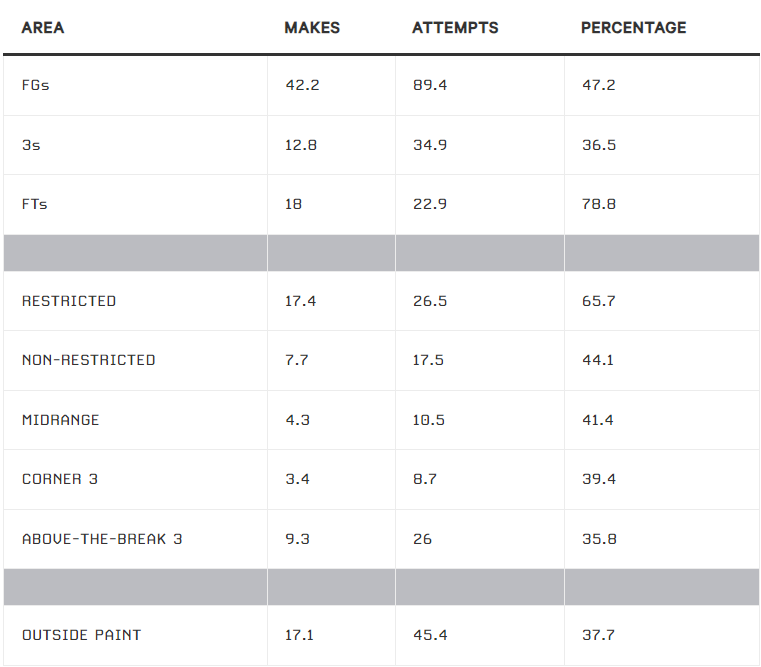Click the FTs percentage value 78.8
This screenshot has height=667, width=761.
[599, 204]
